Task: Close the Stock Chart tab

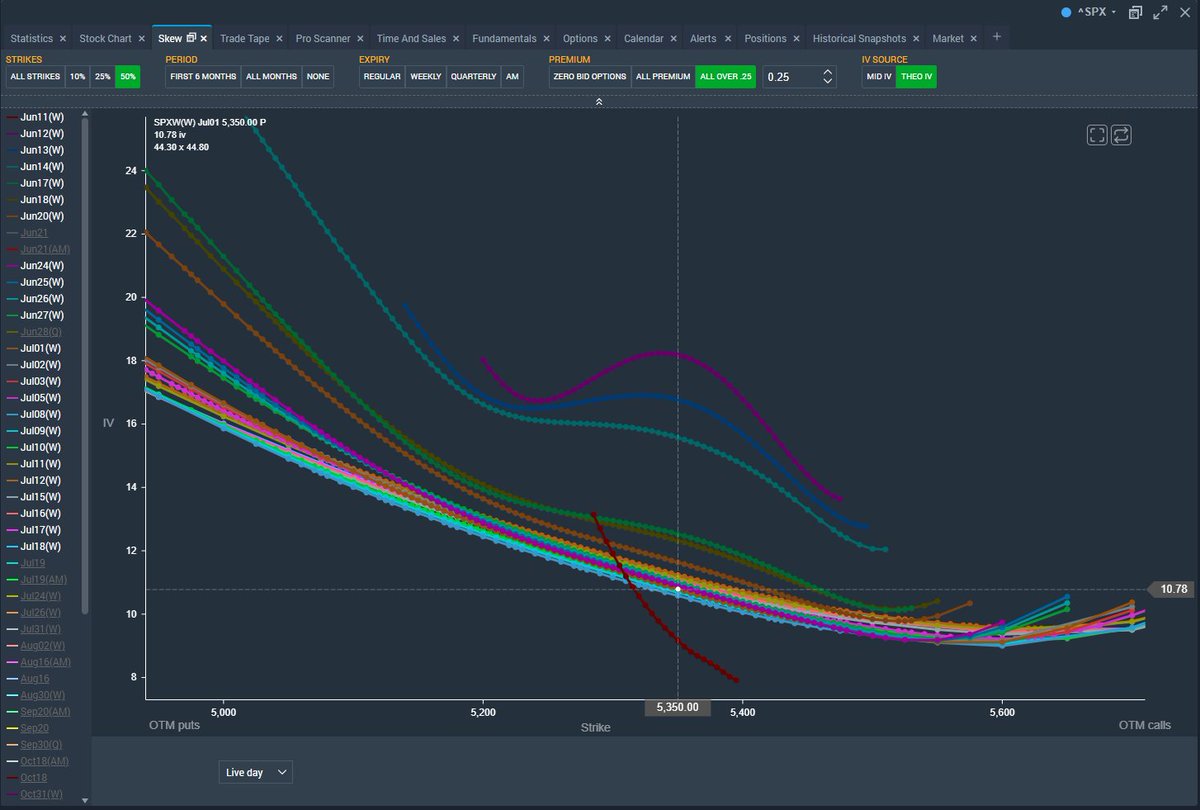Action: 142,39
